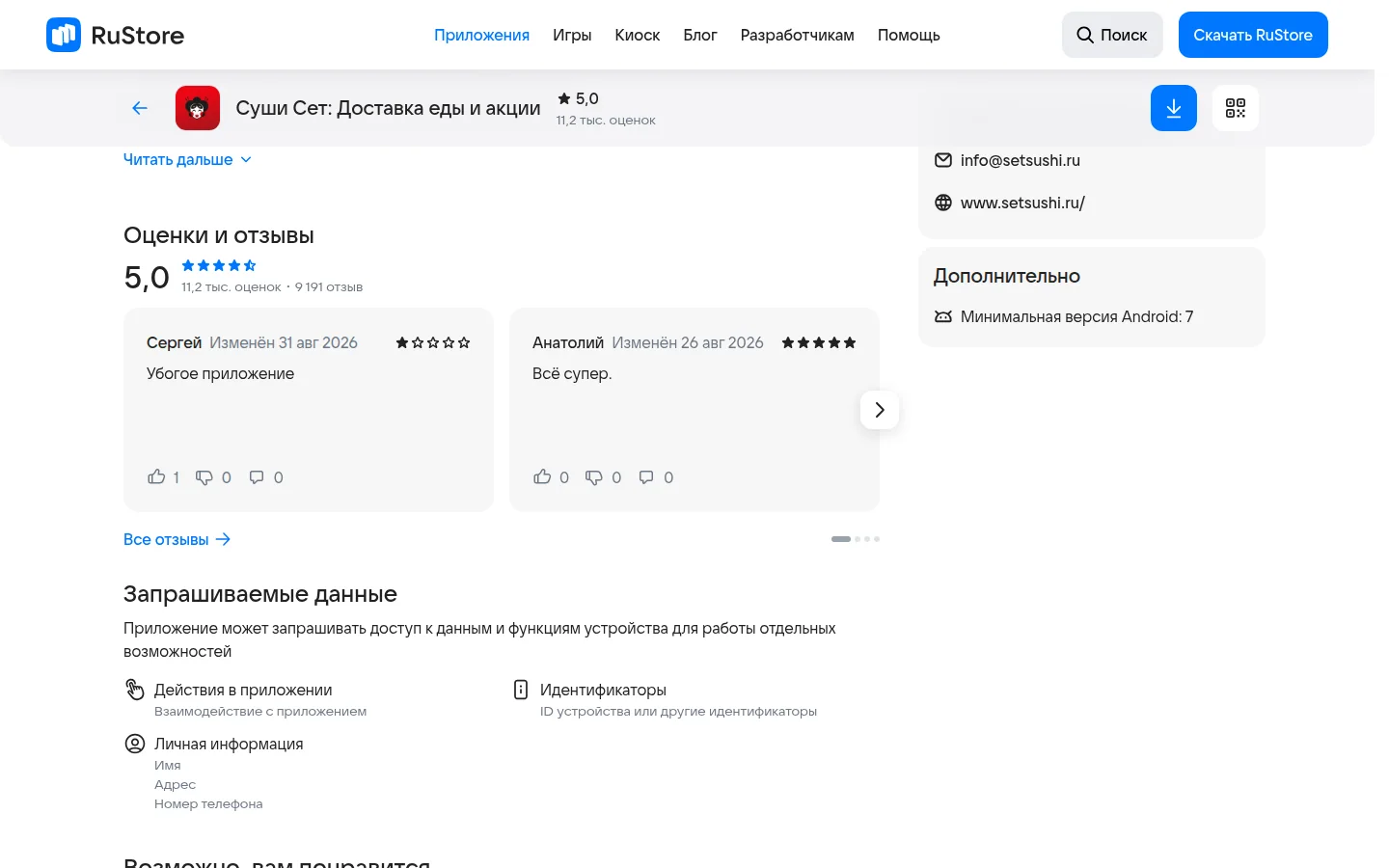Click the Действия в приложении hand icon
Image resolution: width=1389 pixels, height=868 pixels.
click(x=135, y=690)
